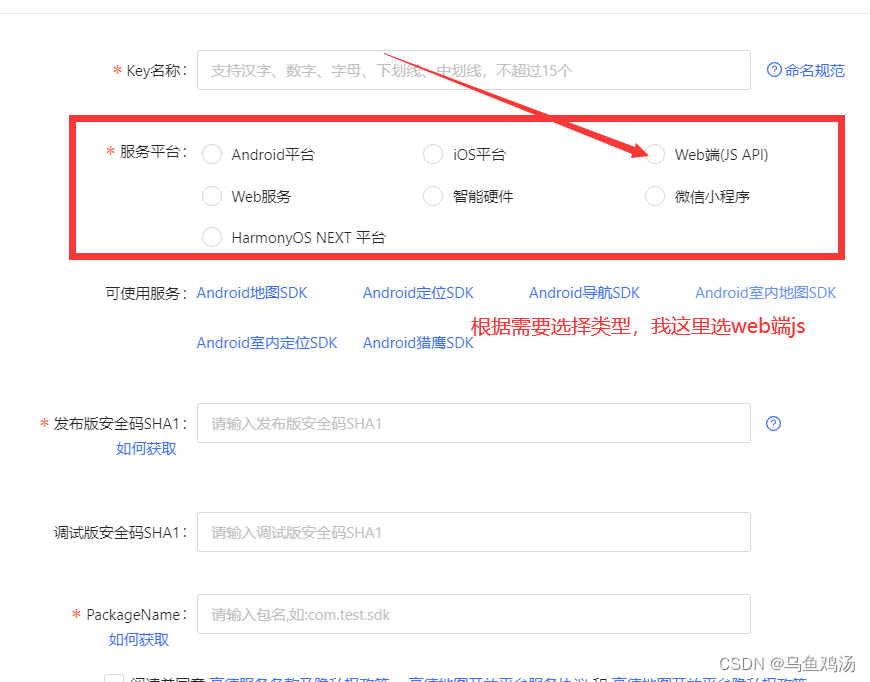Select the Web服务 radio button
Image resolution: width=870 pixels, height=682 pixels.
(x=212, y=196)
